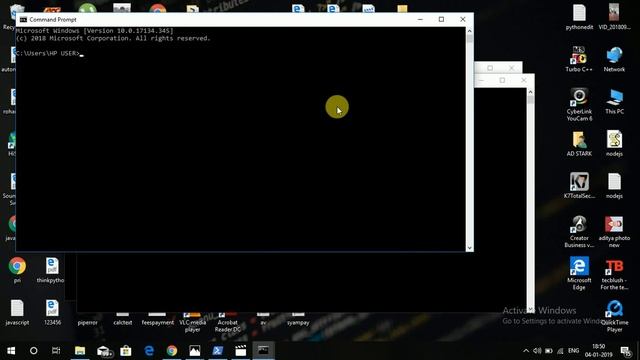
Task: Open the Photos app on taskbar
Action: pos(195,351)
